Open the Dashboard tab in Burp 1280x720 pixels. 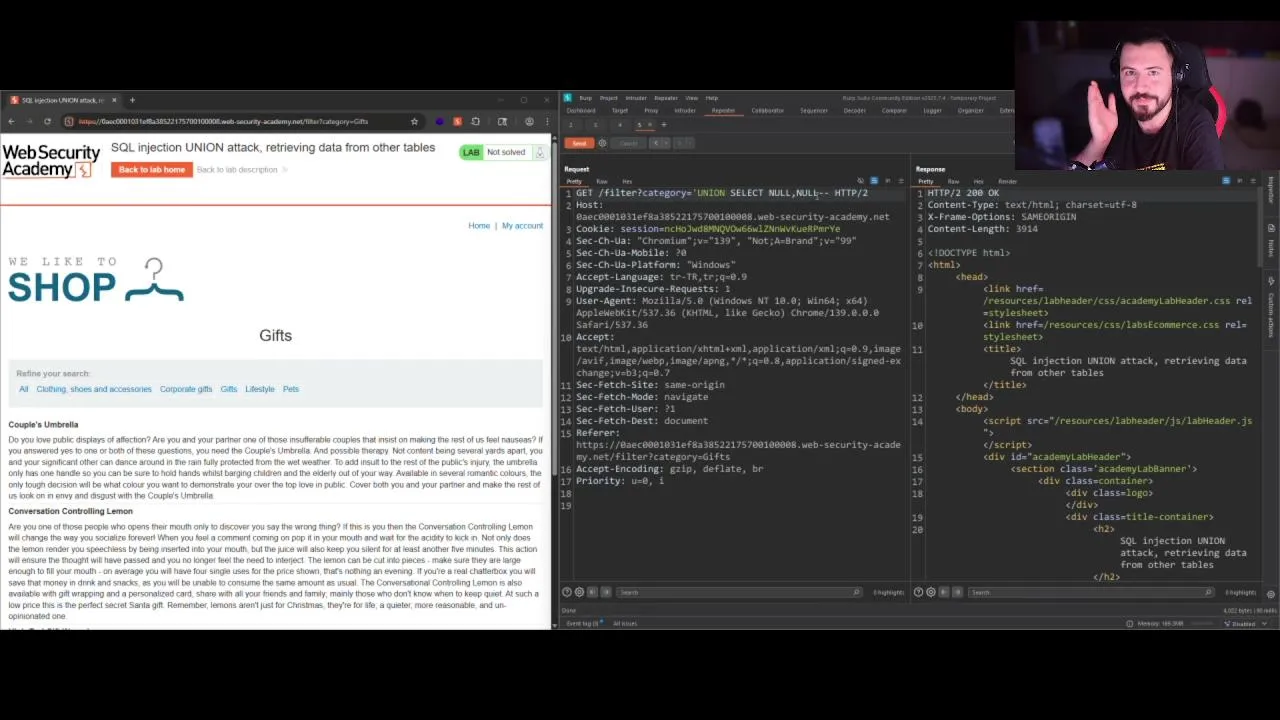pos(581,110)
